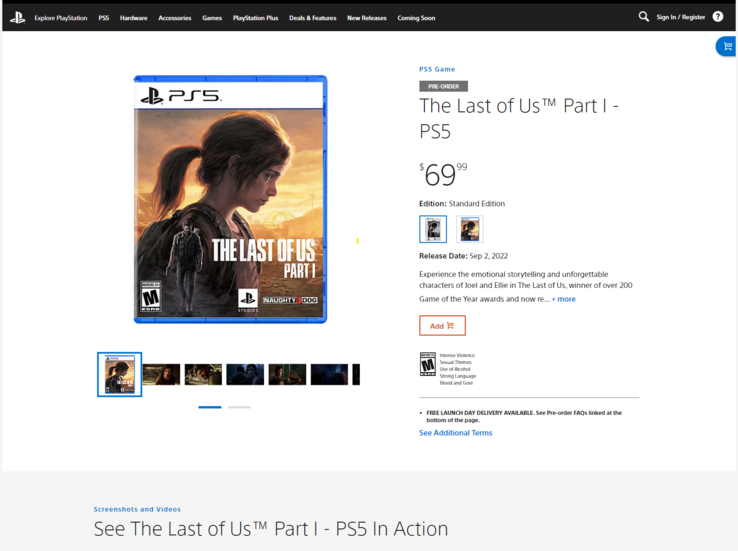
Task: Open the Hardware menu
Action: pyautogui.click(x=134, y=18)
